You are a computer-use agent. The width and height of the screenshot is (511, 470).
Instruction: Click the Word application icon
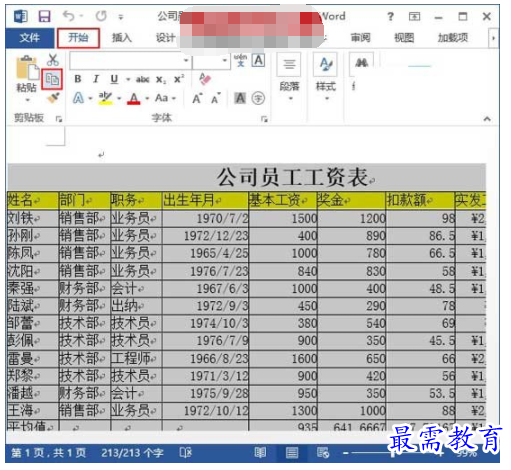click(x=21, y=16)
